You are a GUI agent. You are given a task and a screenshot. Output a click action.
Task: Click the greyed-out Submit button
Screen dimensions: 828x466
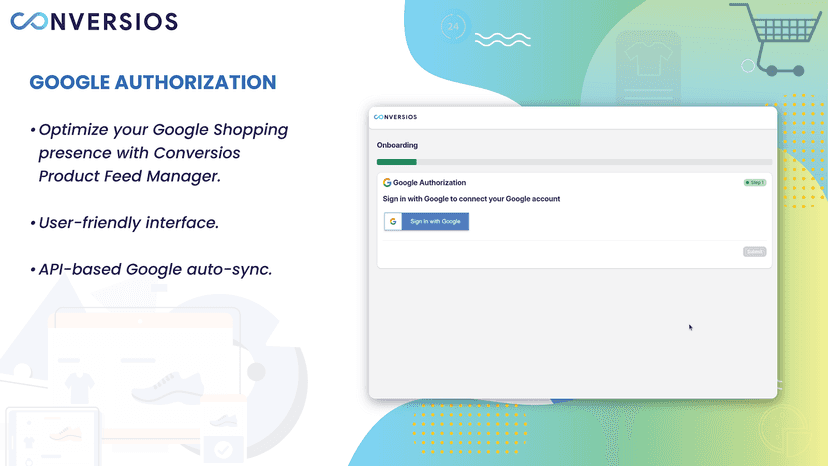754,251
